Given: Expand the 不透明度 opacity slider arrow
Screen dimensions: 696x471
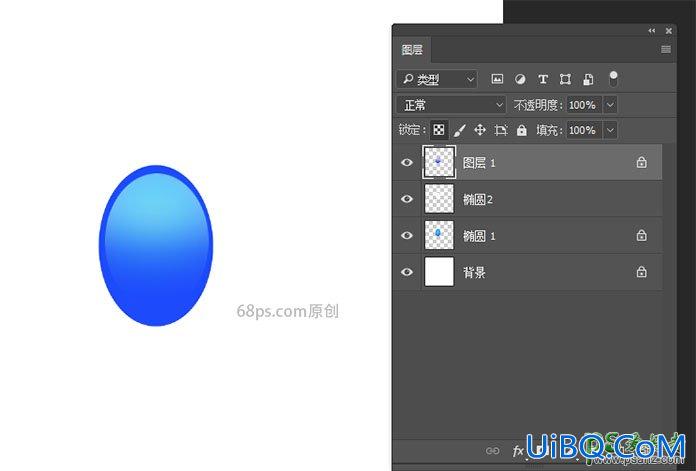Looking at the screenshot, I should [x=610, y=105].
